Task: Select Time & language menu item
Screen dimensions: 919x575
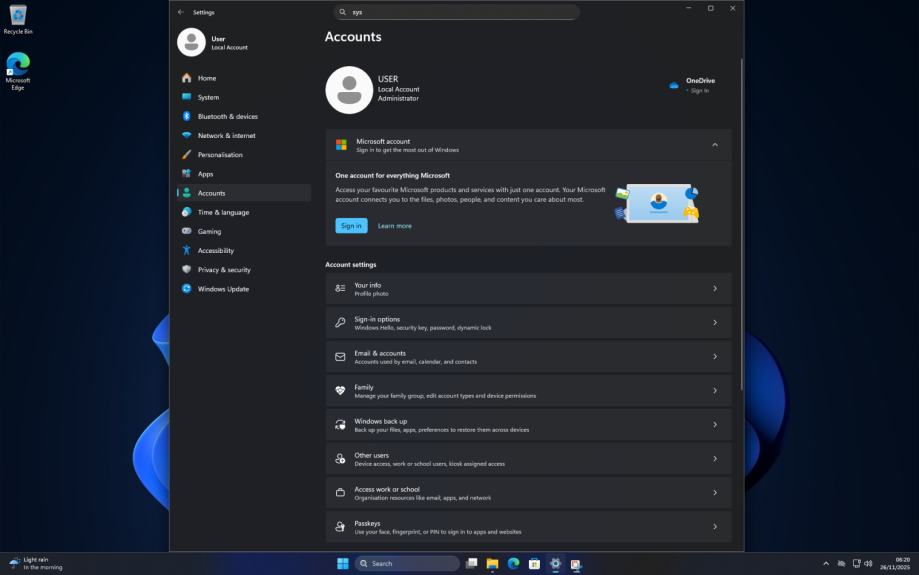Action: coord(223,212)
